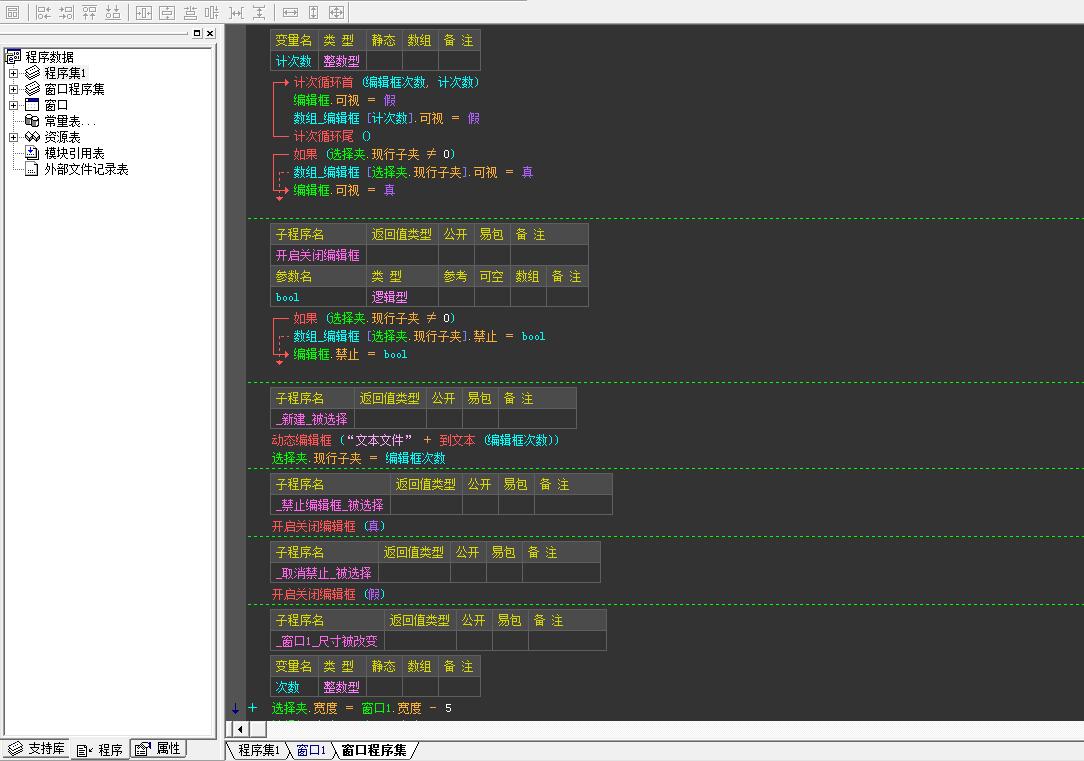Click the 开启关闭编辑框 (真) code line
Image resolution: width=1084 pixels, height=761 pixels.
click(x=328, y=526)
